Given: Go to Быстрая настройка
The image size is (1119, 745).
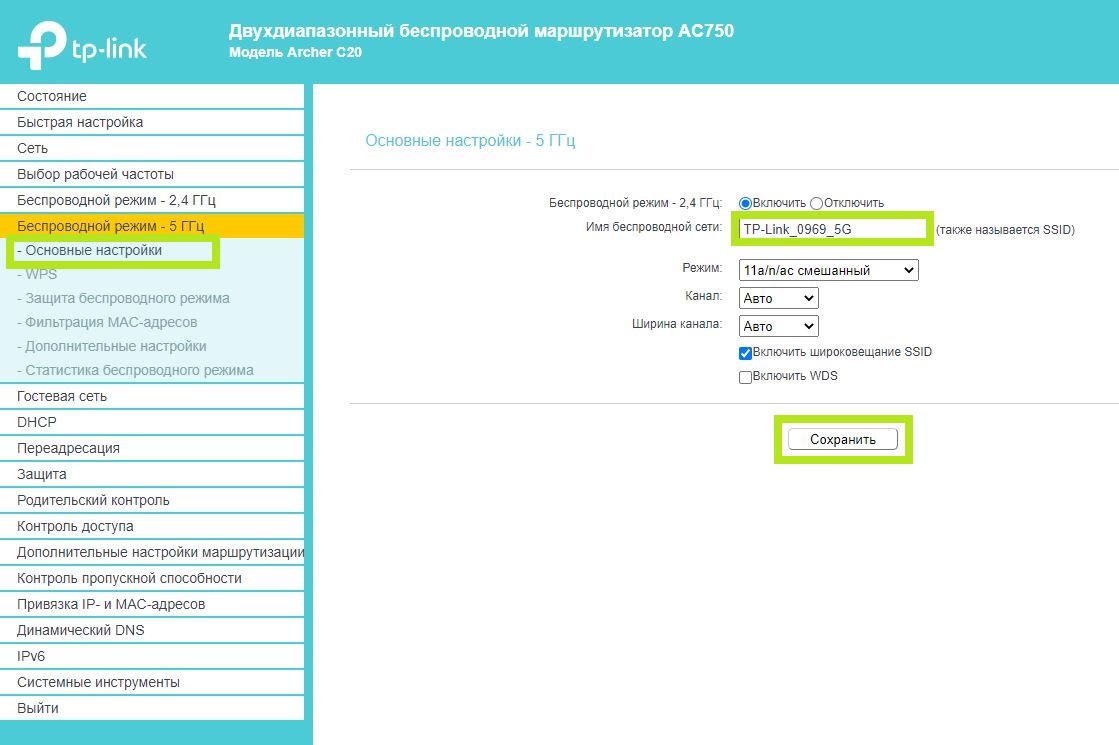Looking at the screenshot, I should 80,122.
